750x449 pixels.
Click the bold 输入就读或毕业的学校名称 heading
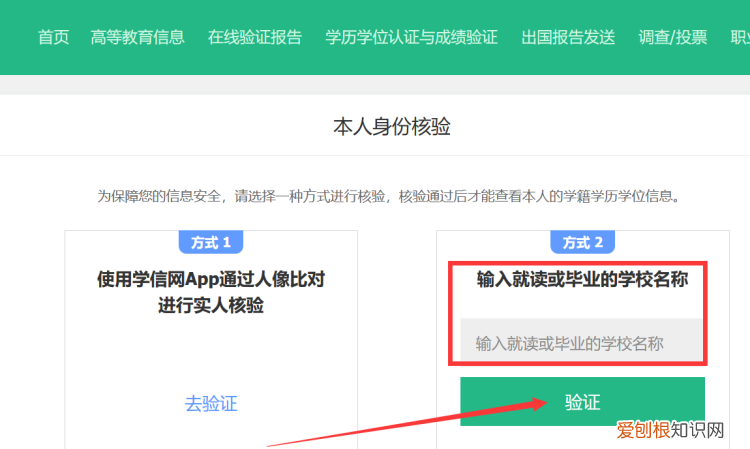[582, 279]
